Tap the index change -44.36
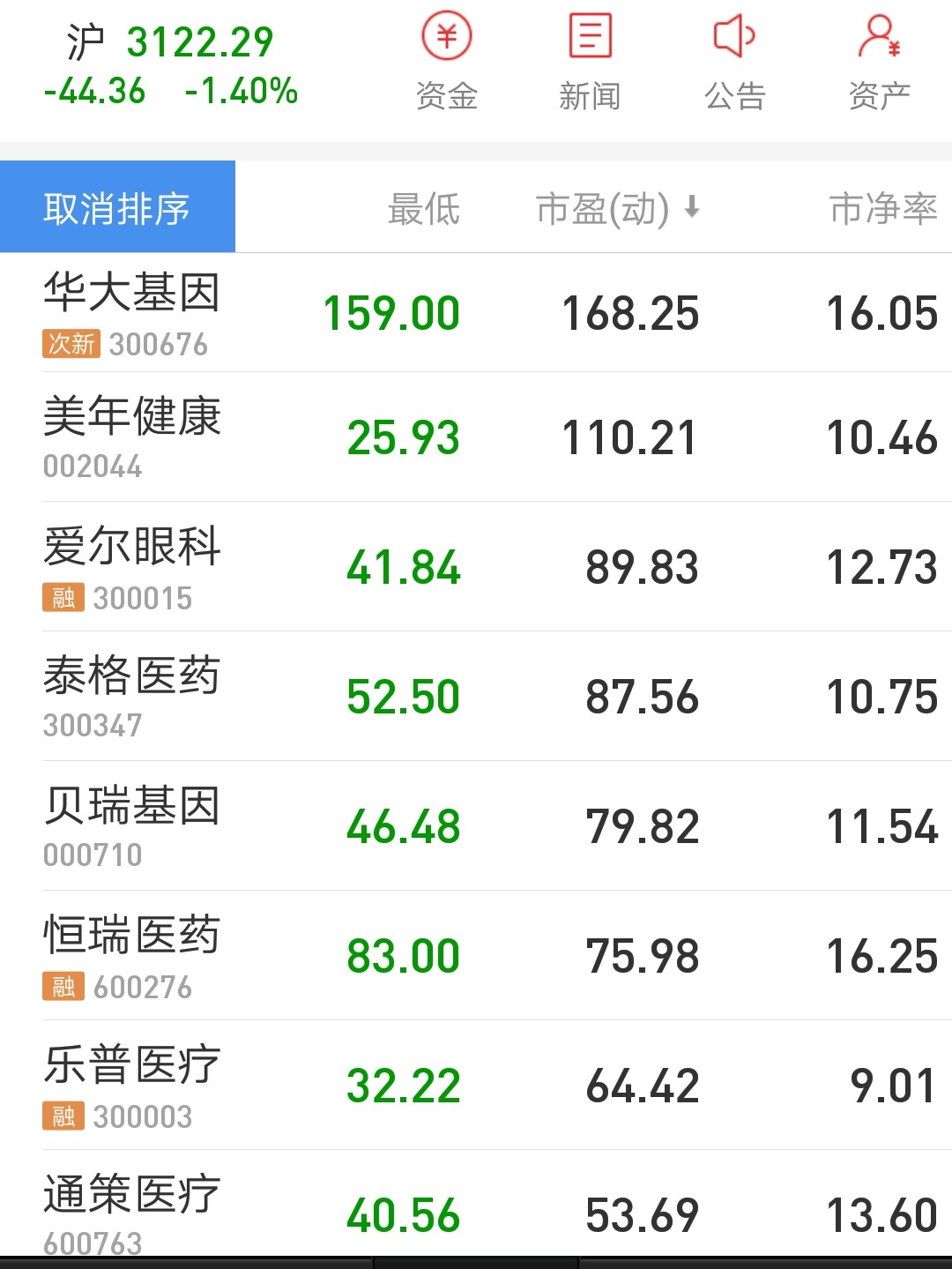952x1269 pixels. (94, 91)
